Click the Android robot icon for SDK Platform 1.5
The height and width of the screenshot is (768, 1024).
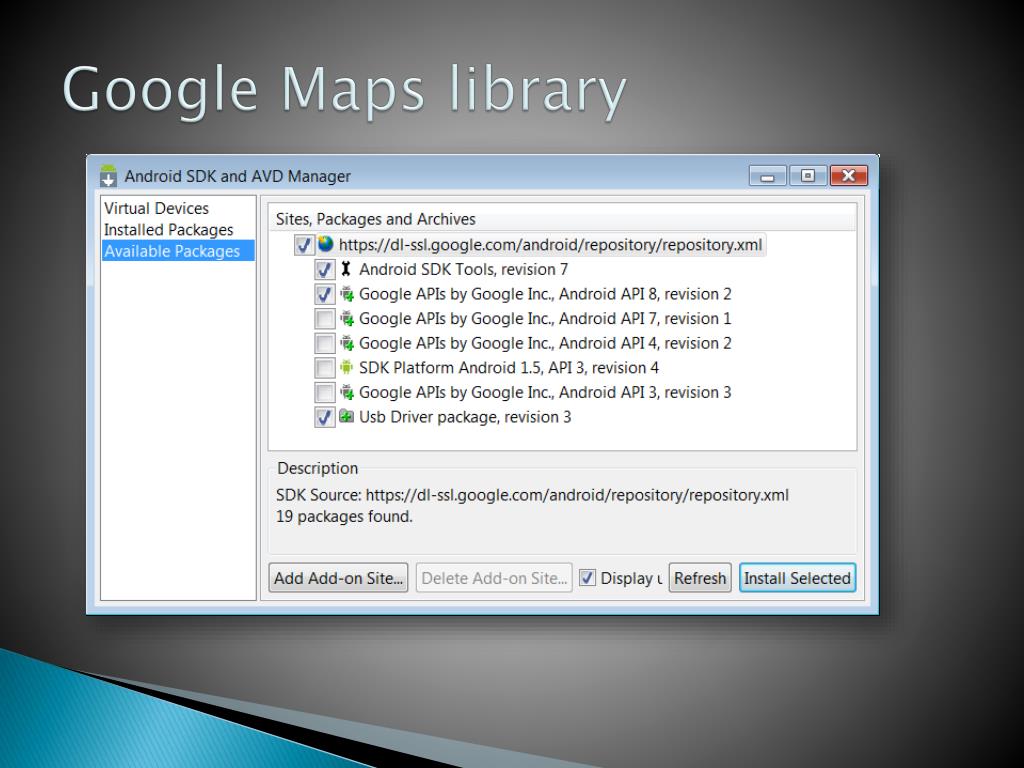346,368
